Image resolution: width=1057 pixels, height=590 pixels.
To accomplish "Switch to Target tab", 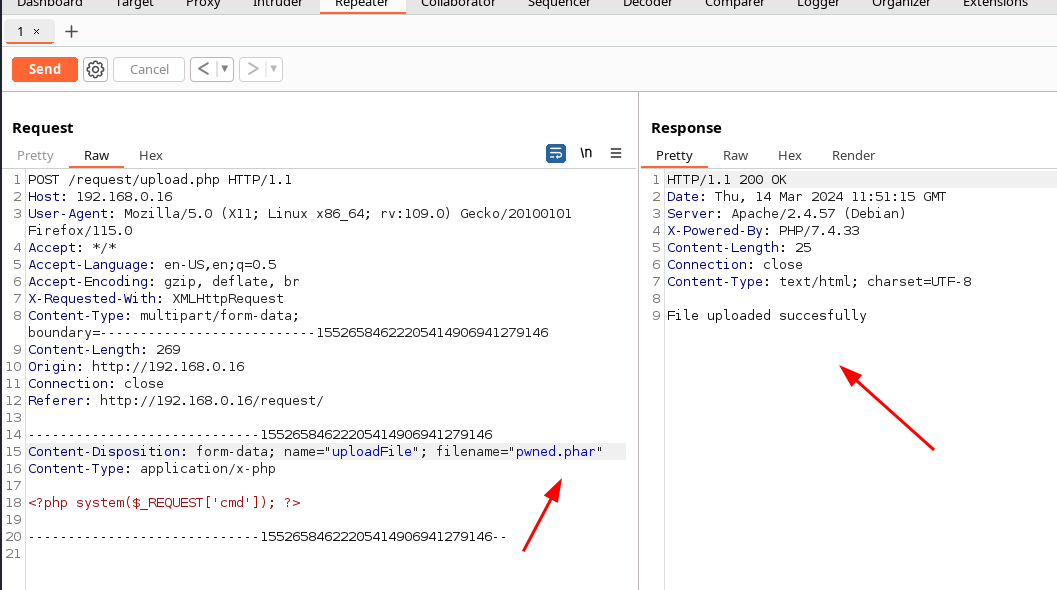I will [x=134, y=4].
